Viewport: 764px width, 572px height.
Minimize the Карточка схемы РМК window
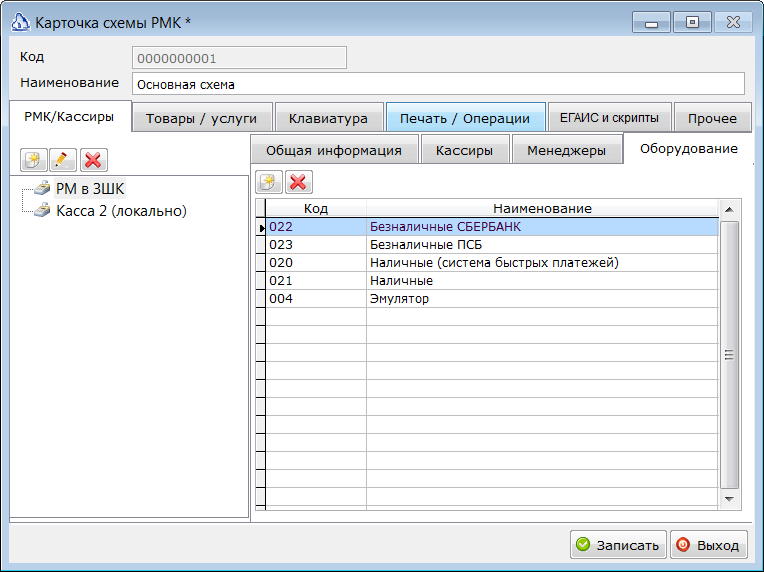(651, 23)
